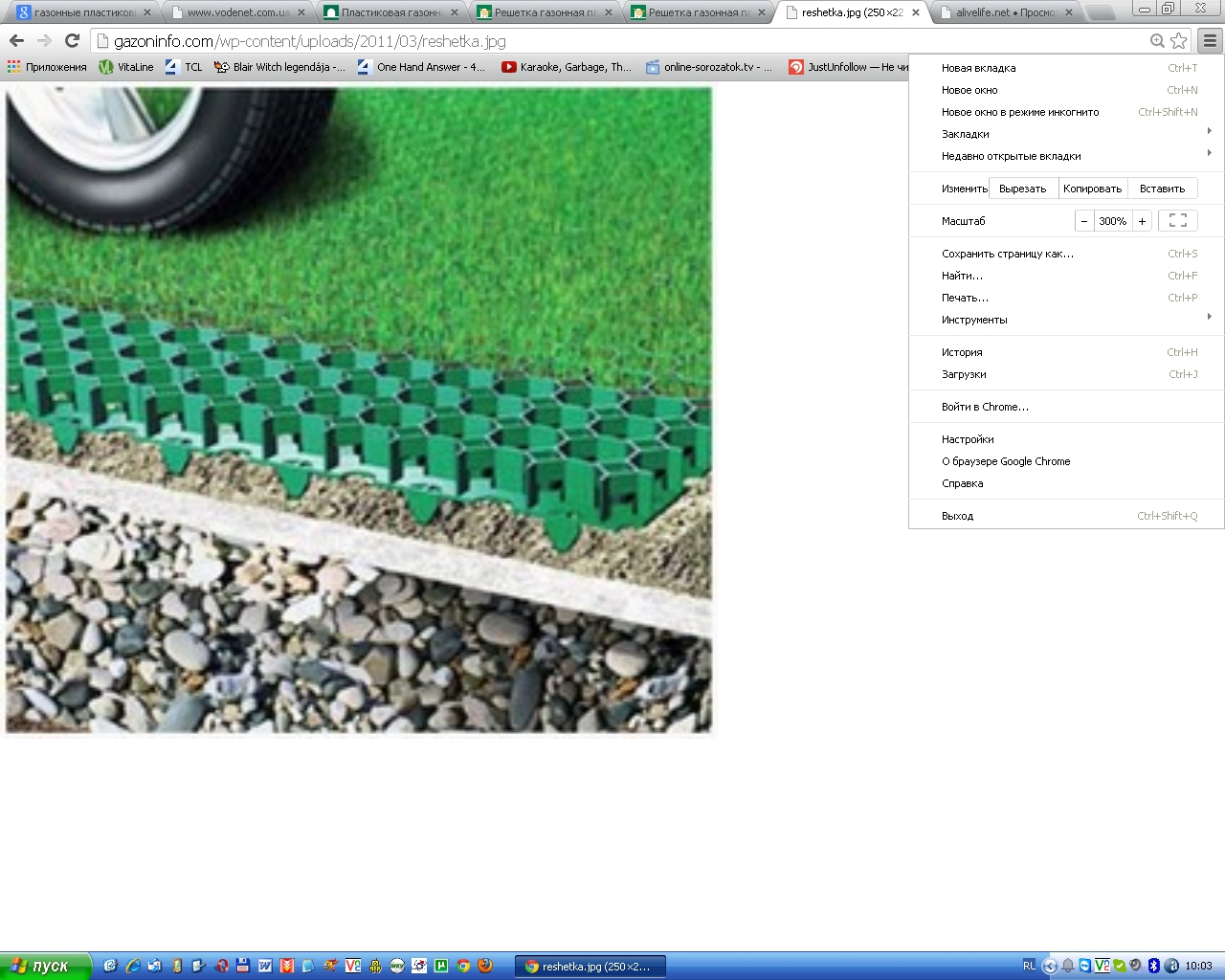
Task: Open the Приложения apps shortcut
Action: point(47,67)
